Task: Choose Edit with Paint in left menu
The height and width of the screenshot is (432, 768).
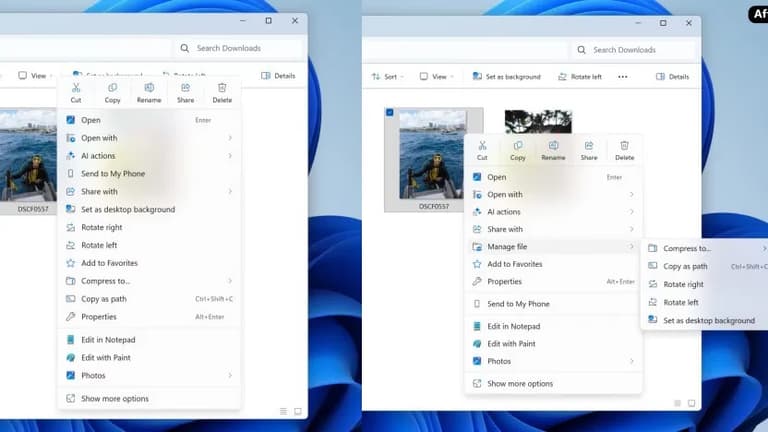Action: (149, 358)
